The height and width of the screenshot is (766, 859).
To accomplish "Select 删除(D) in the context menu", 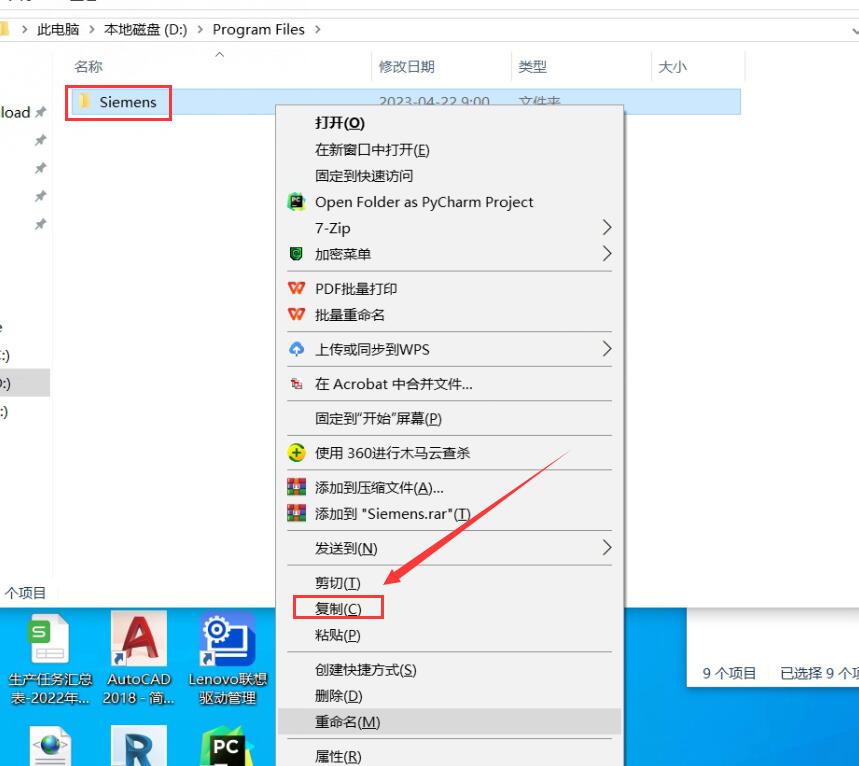I will pyautogui.click(x=338, y=696).
